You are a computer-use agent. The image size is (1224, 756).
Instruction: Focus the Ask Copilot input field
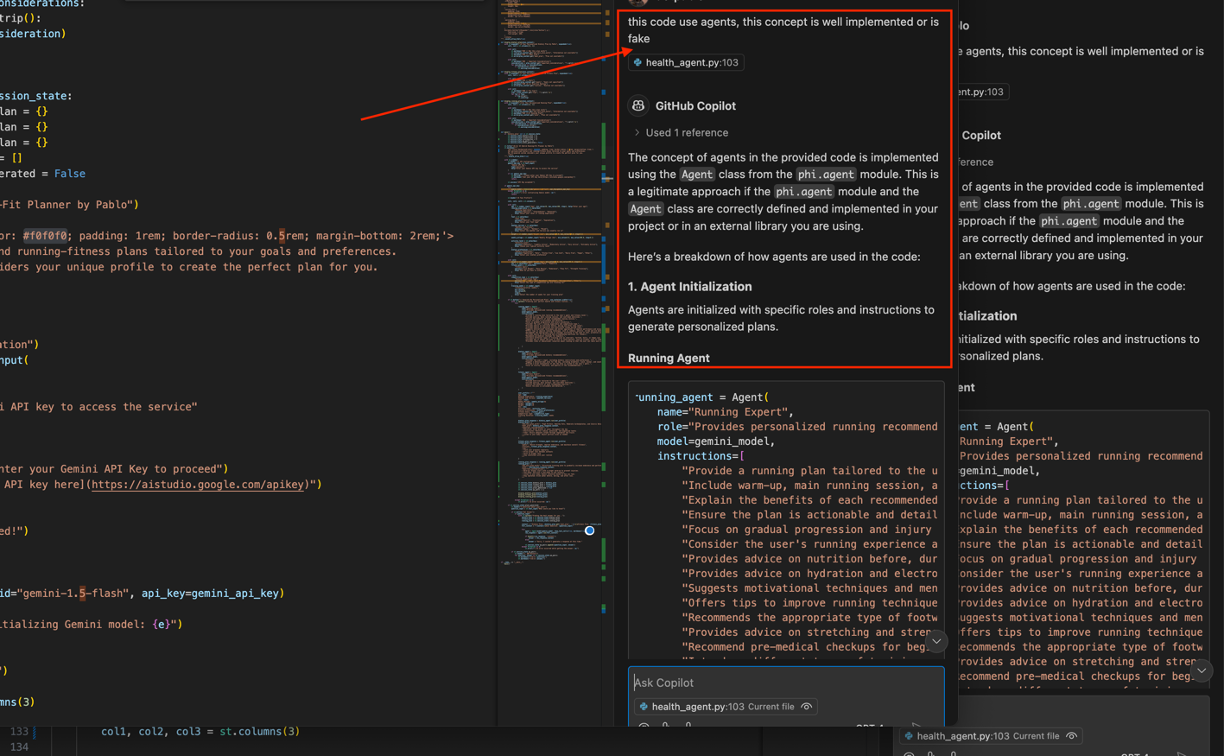[785, 683]
